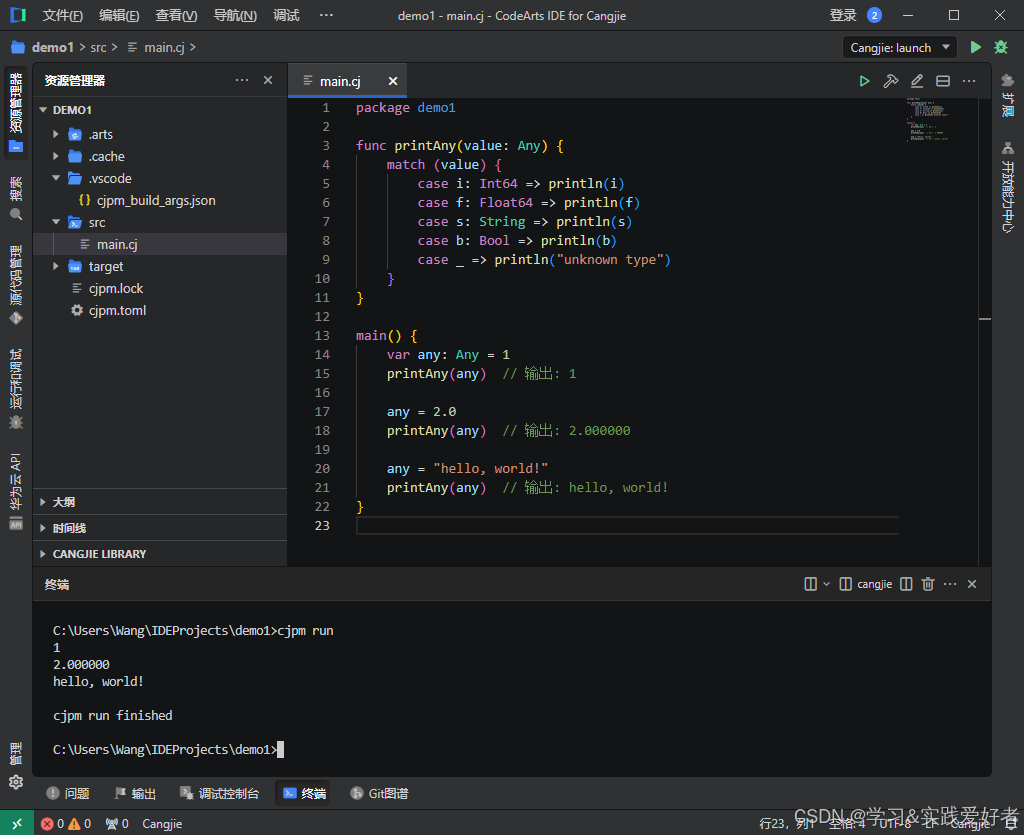The image size is (1024, 835).
Task: Open the Cangjie: launch configuration dropdown
Action: [x=899, y=48]
